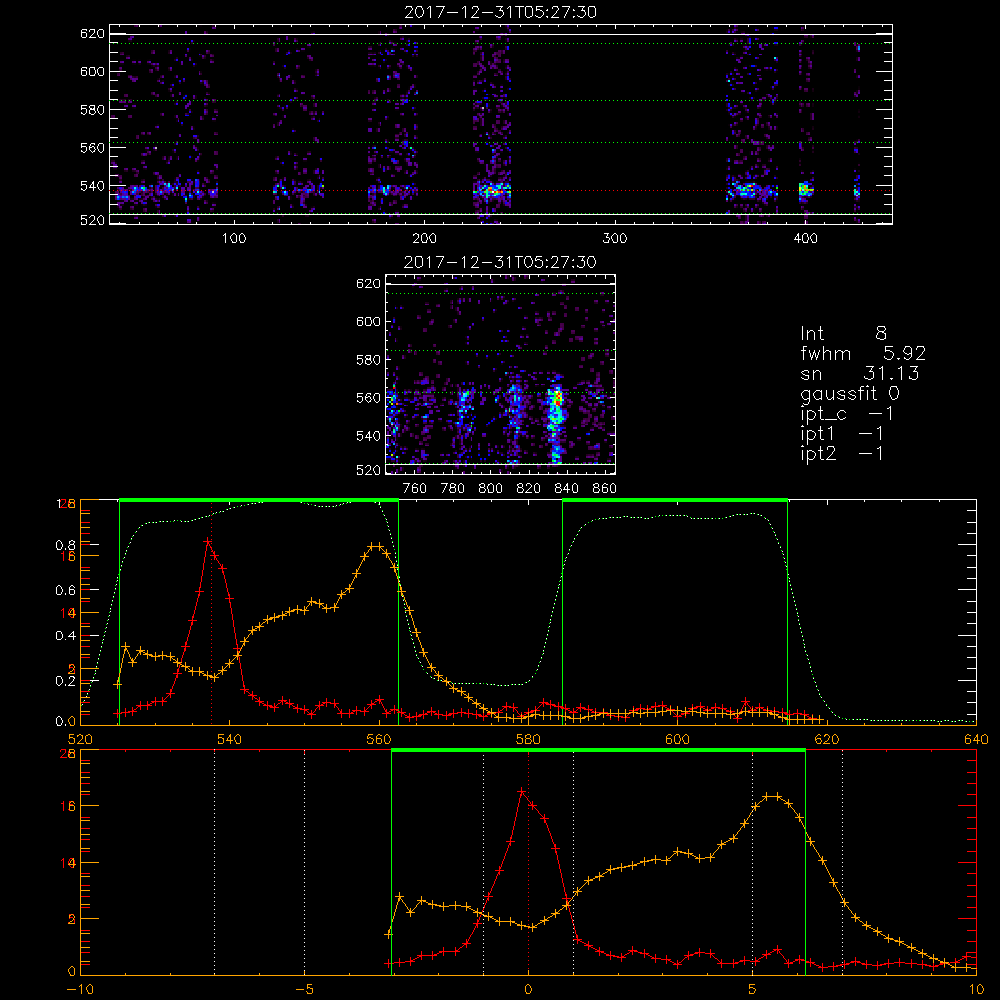Click y-axis label 0.6 on profile plot

pyautogui.click(x=66, y=591)
